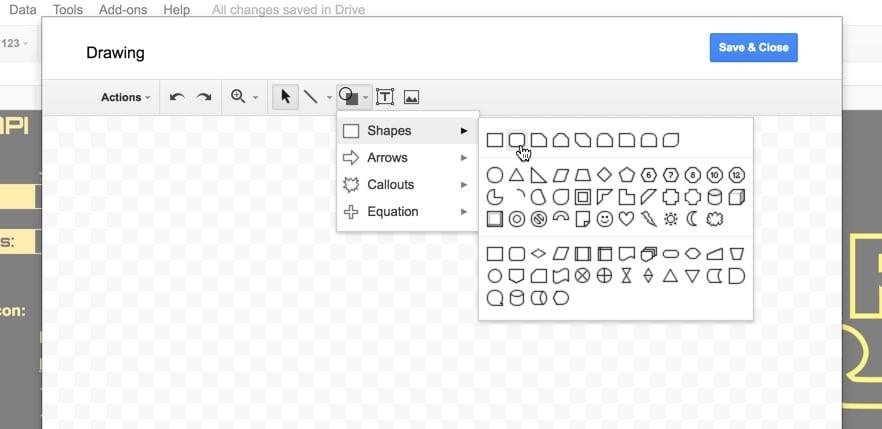Image resolution: width=882 pixels, height=429 pixels.
Task: Select the rounded rectangle shape
Action: (x=516, y=141)
